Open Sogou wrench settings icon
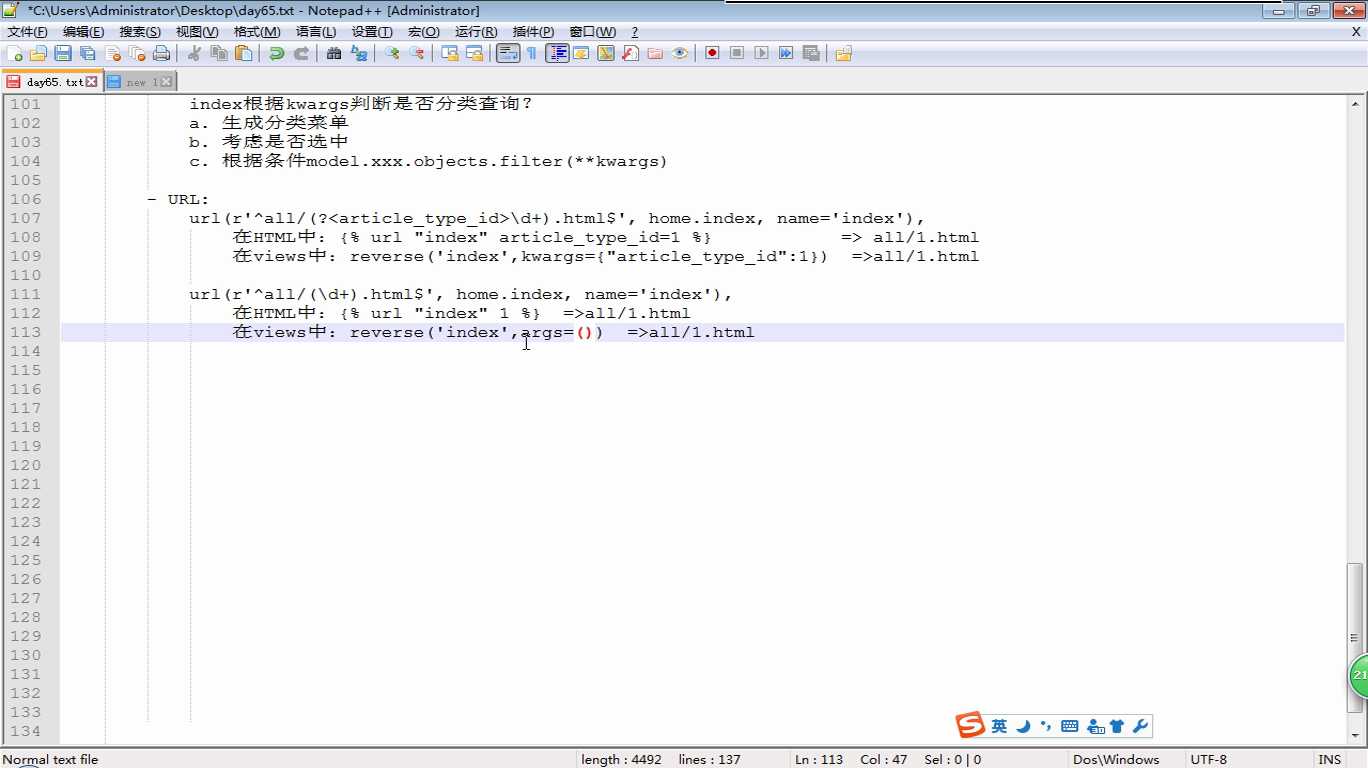Screen dimensions: 1368x768 click(x=1140, y=727)
